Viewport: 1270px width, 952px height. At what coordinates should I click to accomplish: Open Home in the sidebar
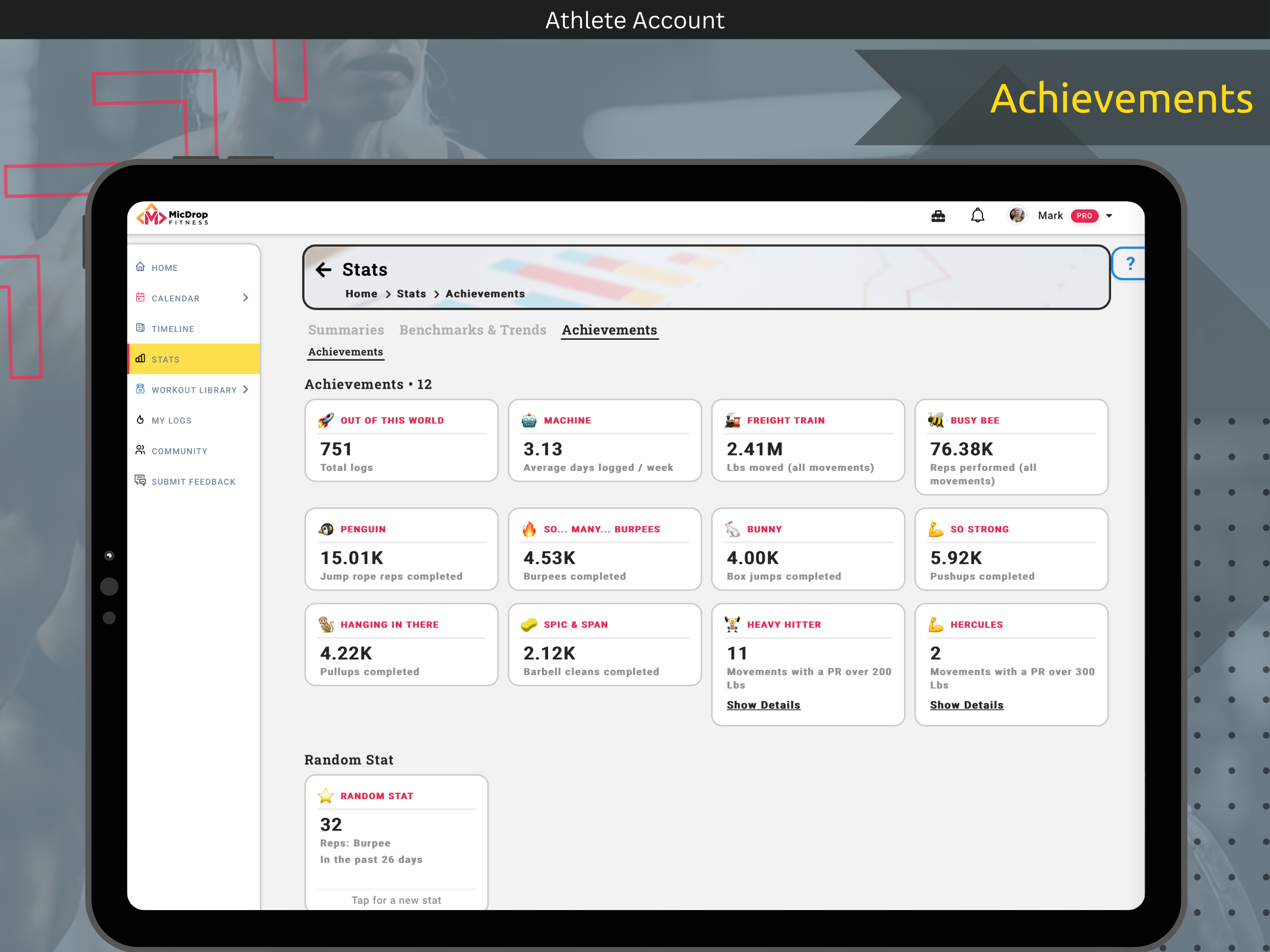pyautogui.click(x=194, y=268)
